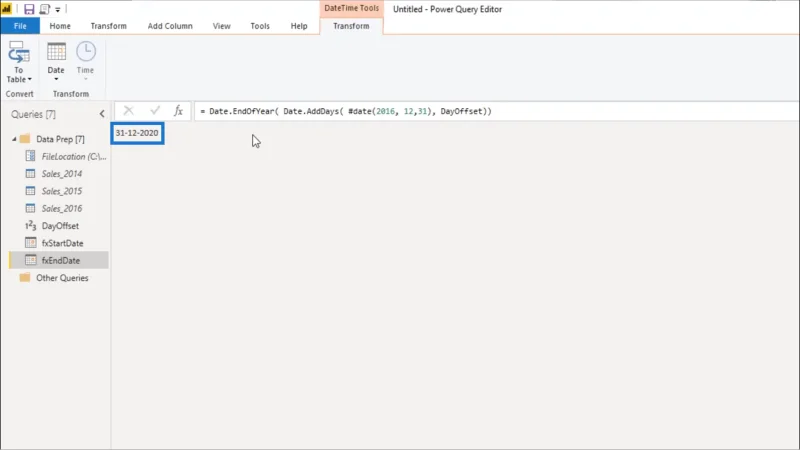Select the 31-12-2020 date value cell
The height and width of the screenshot is (450, 800).
click(x=137, y=133)
